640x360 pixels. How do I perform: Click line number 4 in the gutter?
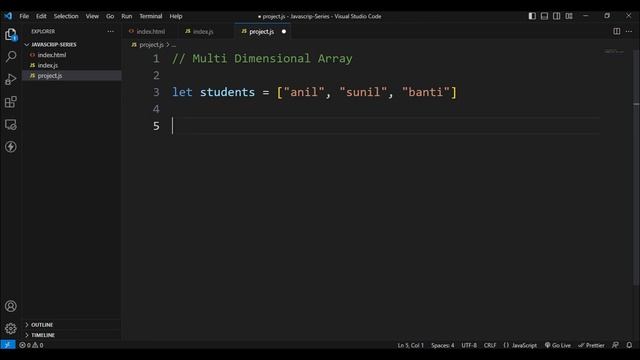pos(156,109)
